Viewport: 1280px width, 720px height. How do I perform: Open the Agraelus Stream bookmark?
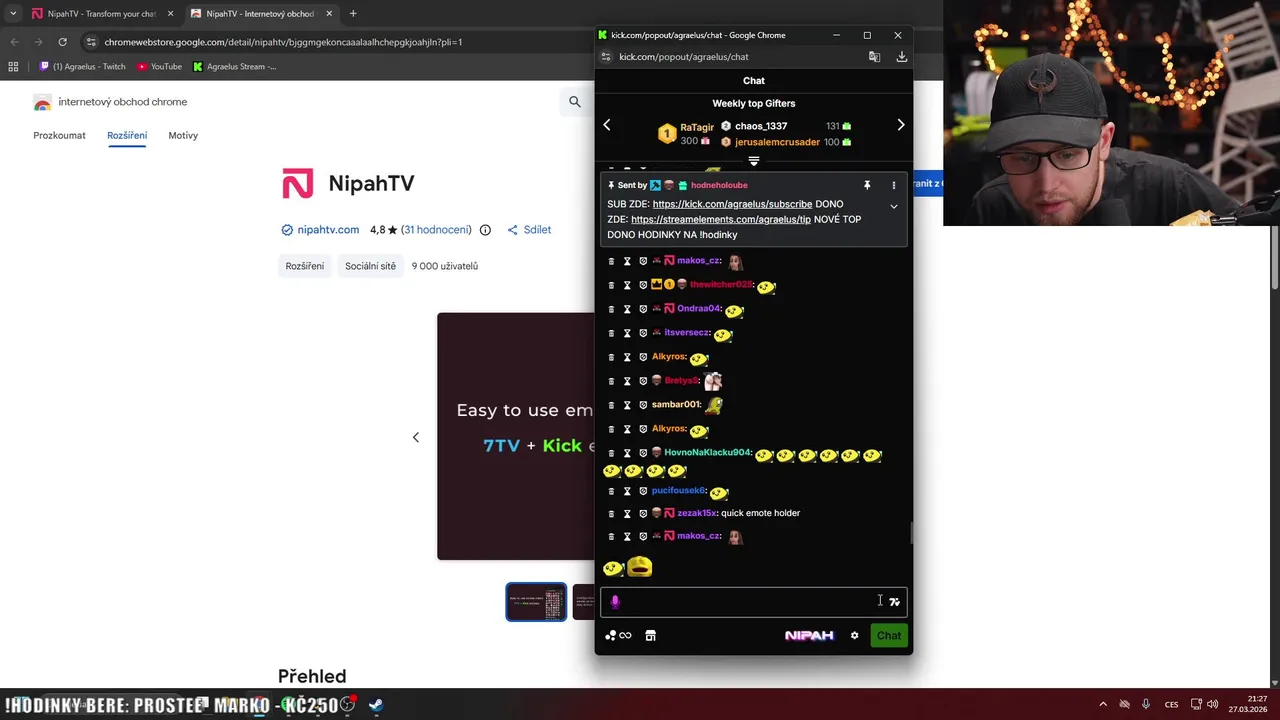[x=235, y=67]
